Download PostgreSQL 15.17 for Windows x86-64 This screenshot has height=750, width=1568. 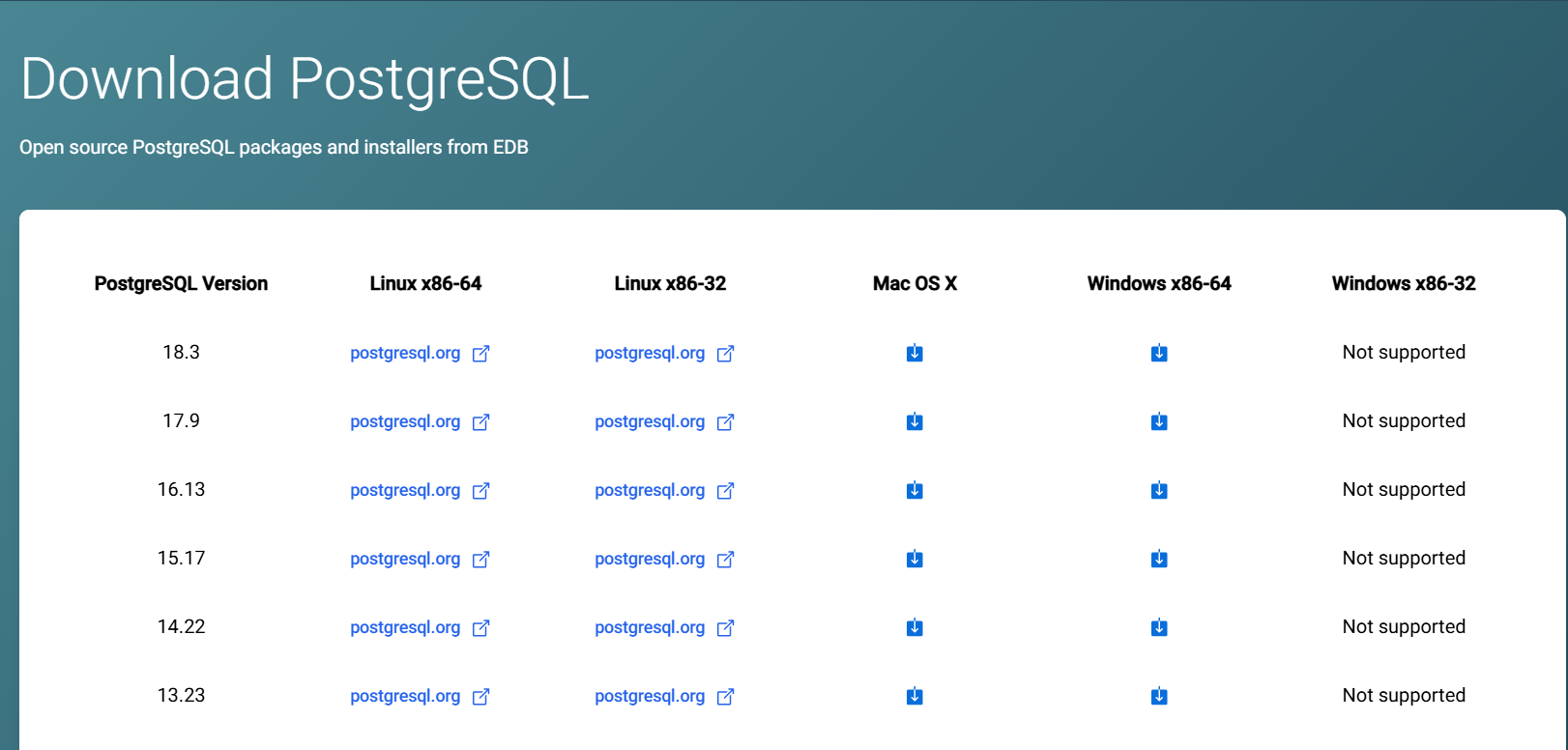[x=1159, y=559]
